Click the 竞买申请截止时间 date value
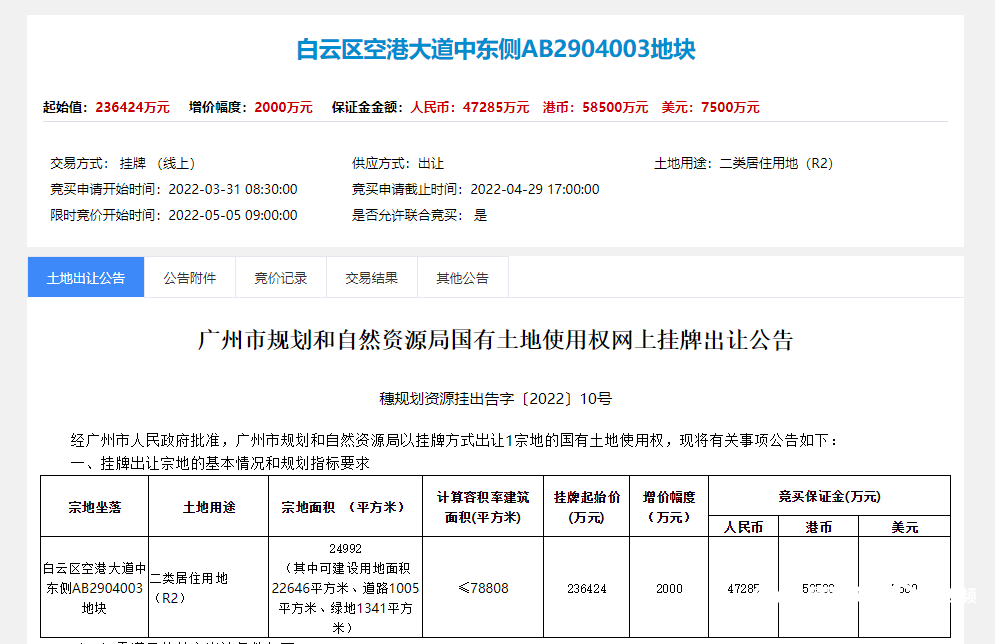Image resolution: width=995 pixels, height=644 pixels. coord(535,189)
